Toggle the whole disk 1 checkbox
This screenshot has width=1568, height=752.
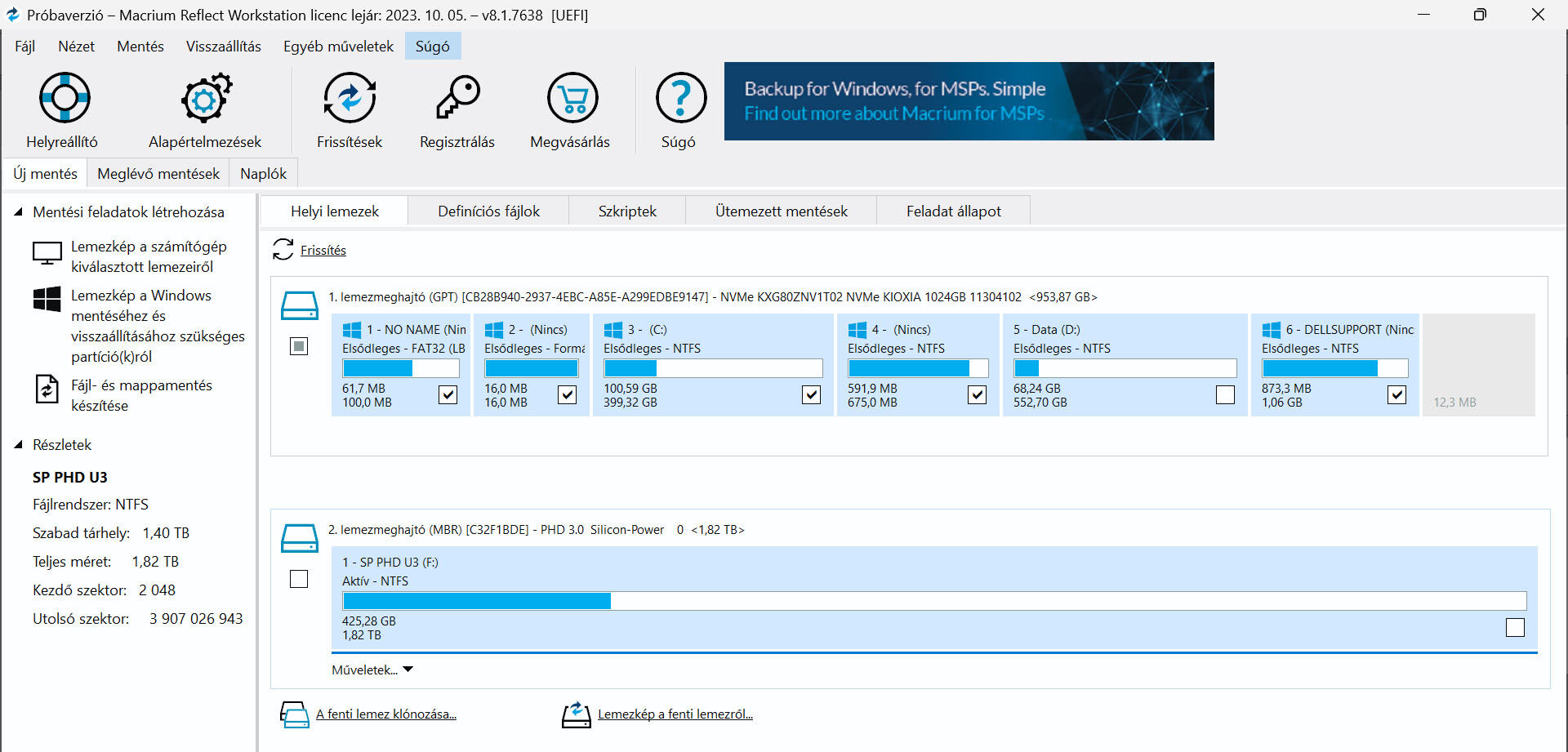click(299, 346)
